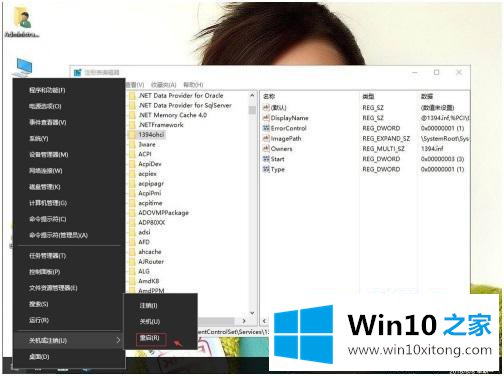The height and width of the screenshot is (376, 504).
Task: Click folder icon beside .NET Data Provider for Oracle
Action: [x=133, y=96]
